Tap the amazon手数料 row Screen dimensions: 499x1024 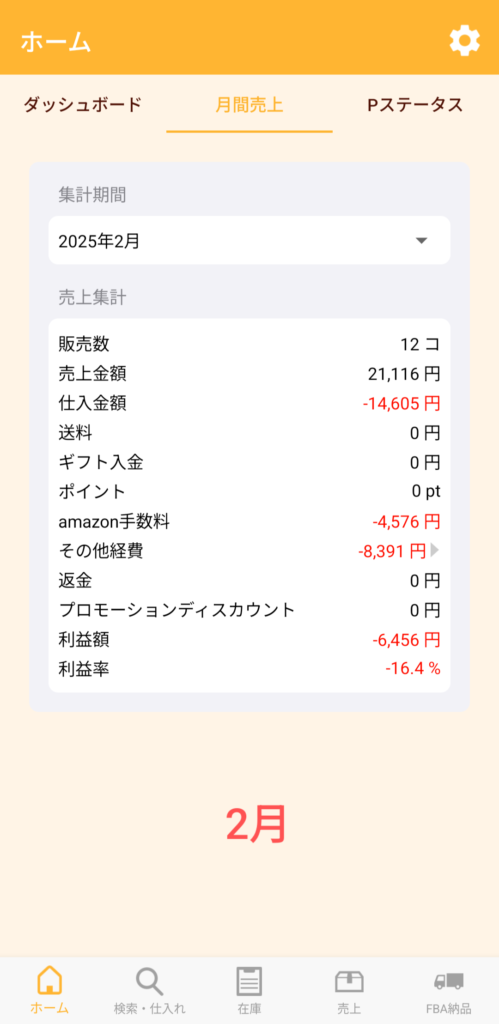tap(249, 522)
